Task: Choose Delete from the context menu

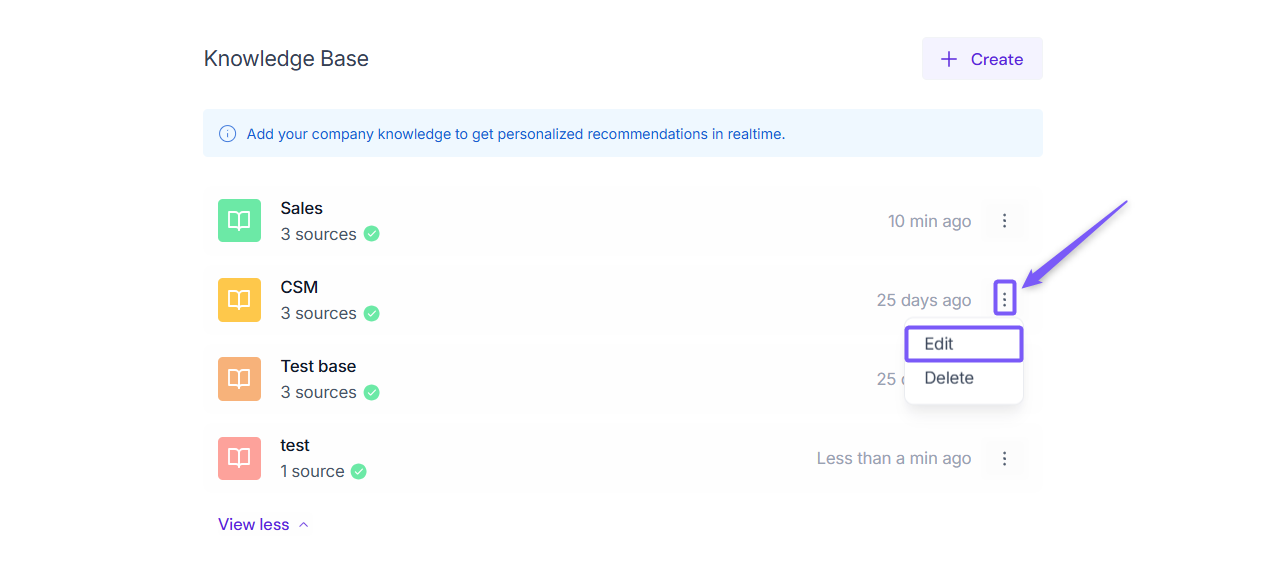Action: click(949, 378)
